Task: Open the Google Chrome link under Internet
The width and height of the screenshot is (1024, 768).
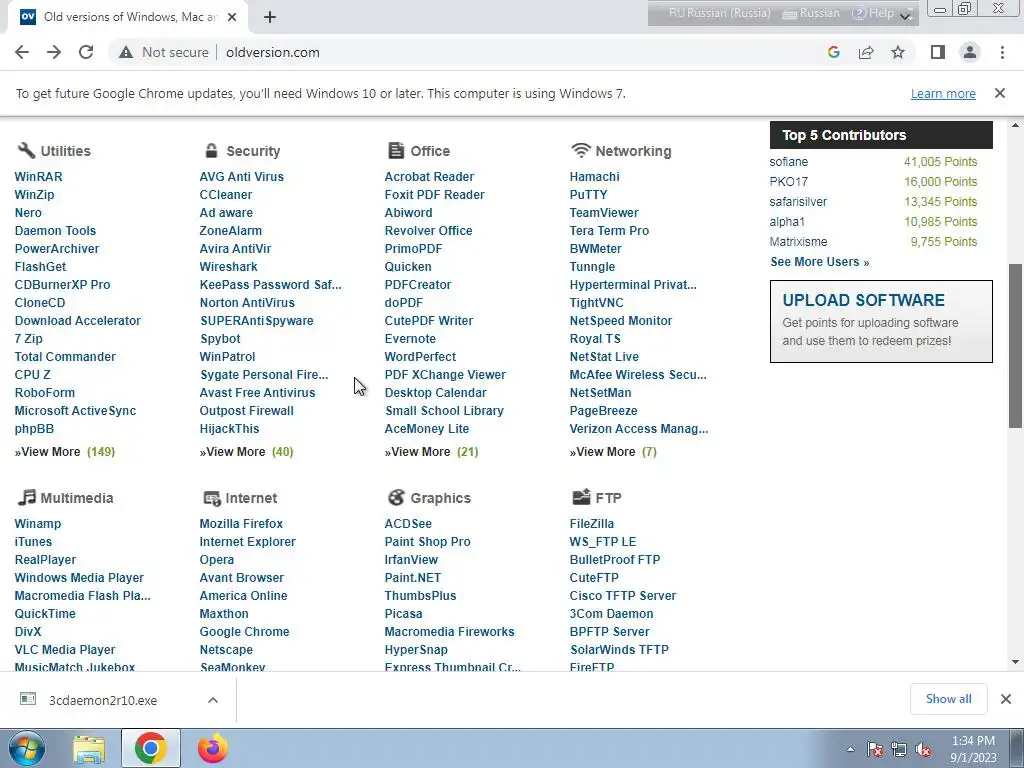Action: pyautogui.click(x=244, y=632)
